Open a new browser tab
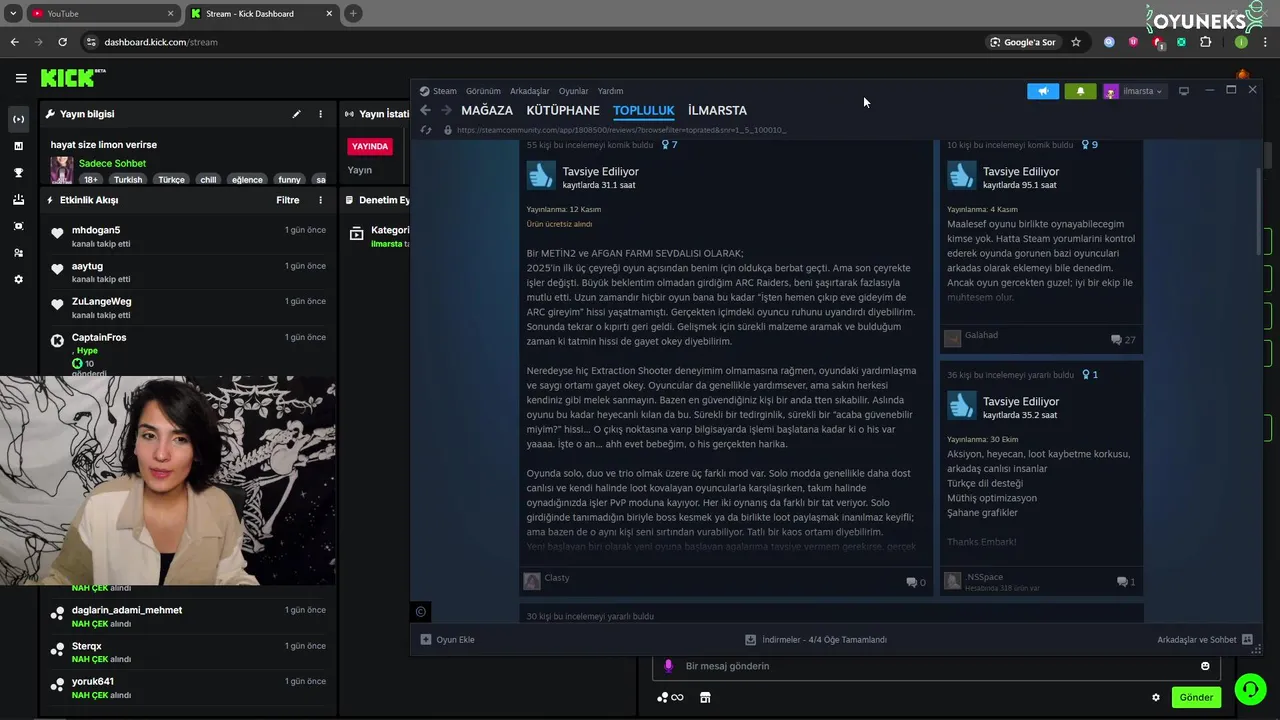The height and width of the screenshot is (720, 1280). coord(353,14)
